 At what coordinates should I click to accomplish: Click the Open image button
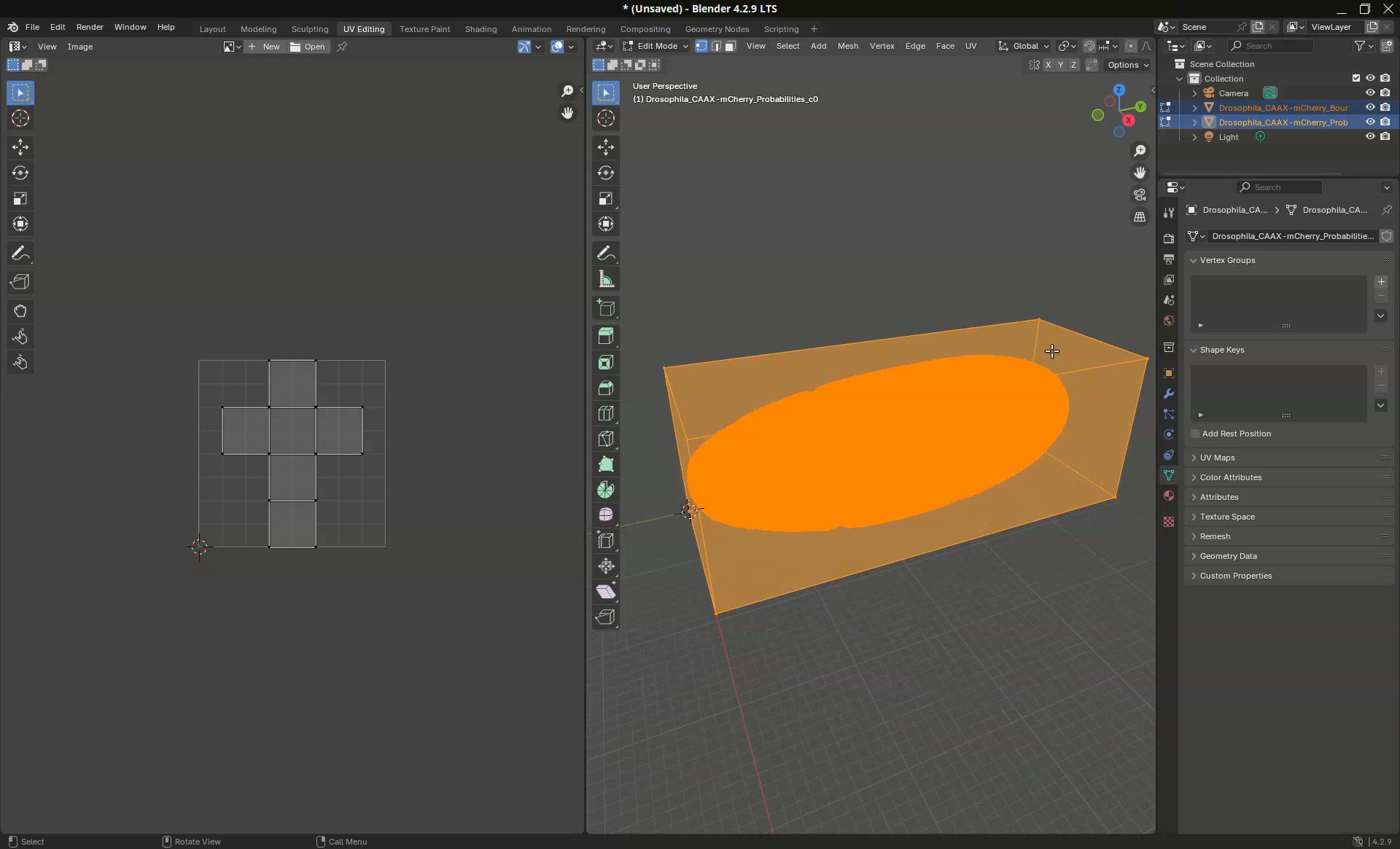308,47
